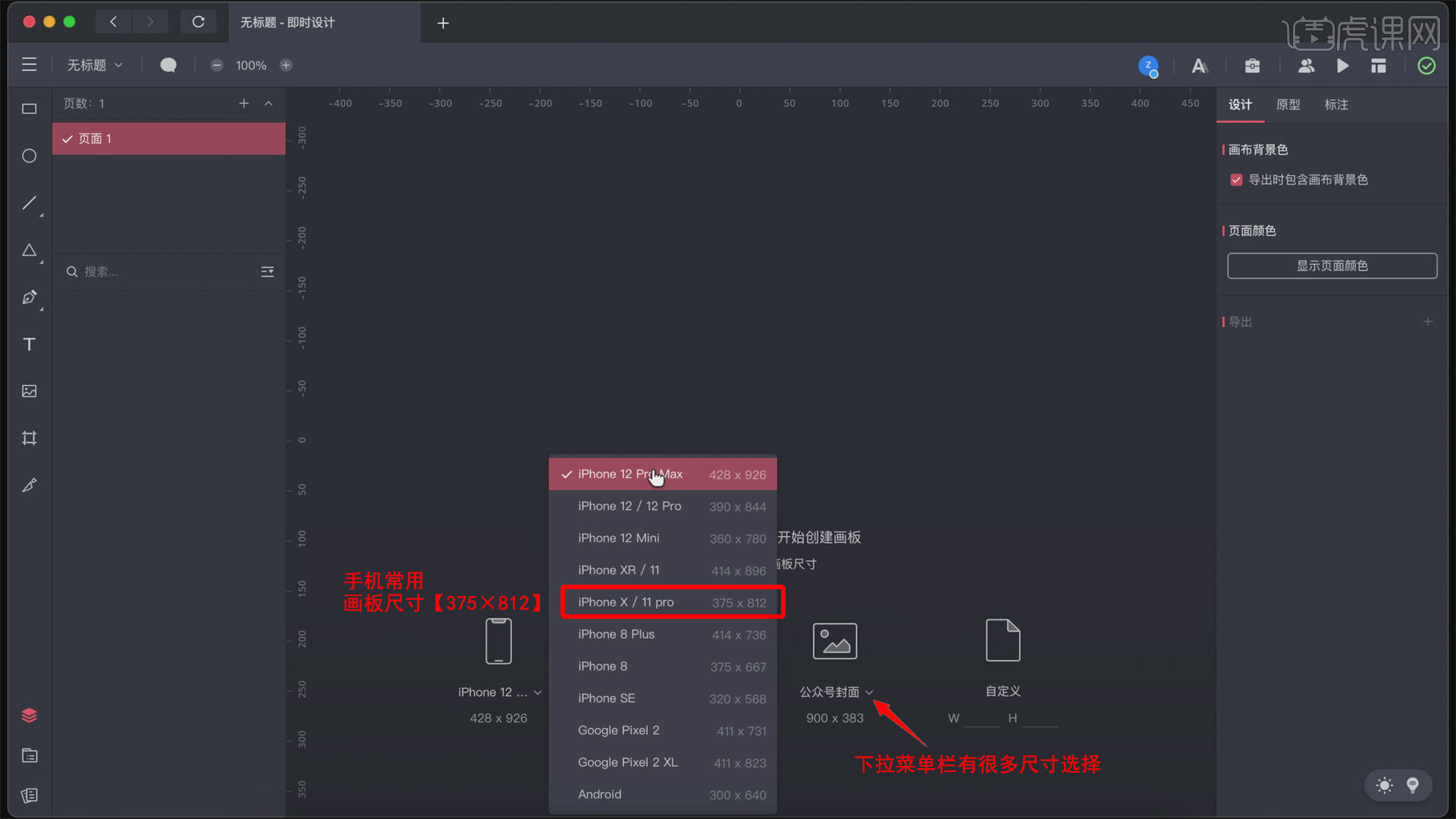
Task: Toggle include canvas background on export
Action: pyautogui.click(x=1236, y=180)
